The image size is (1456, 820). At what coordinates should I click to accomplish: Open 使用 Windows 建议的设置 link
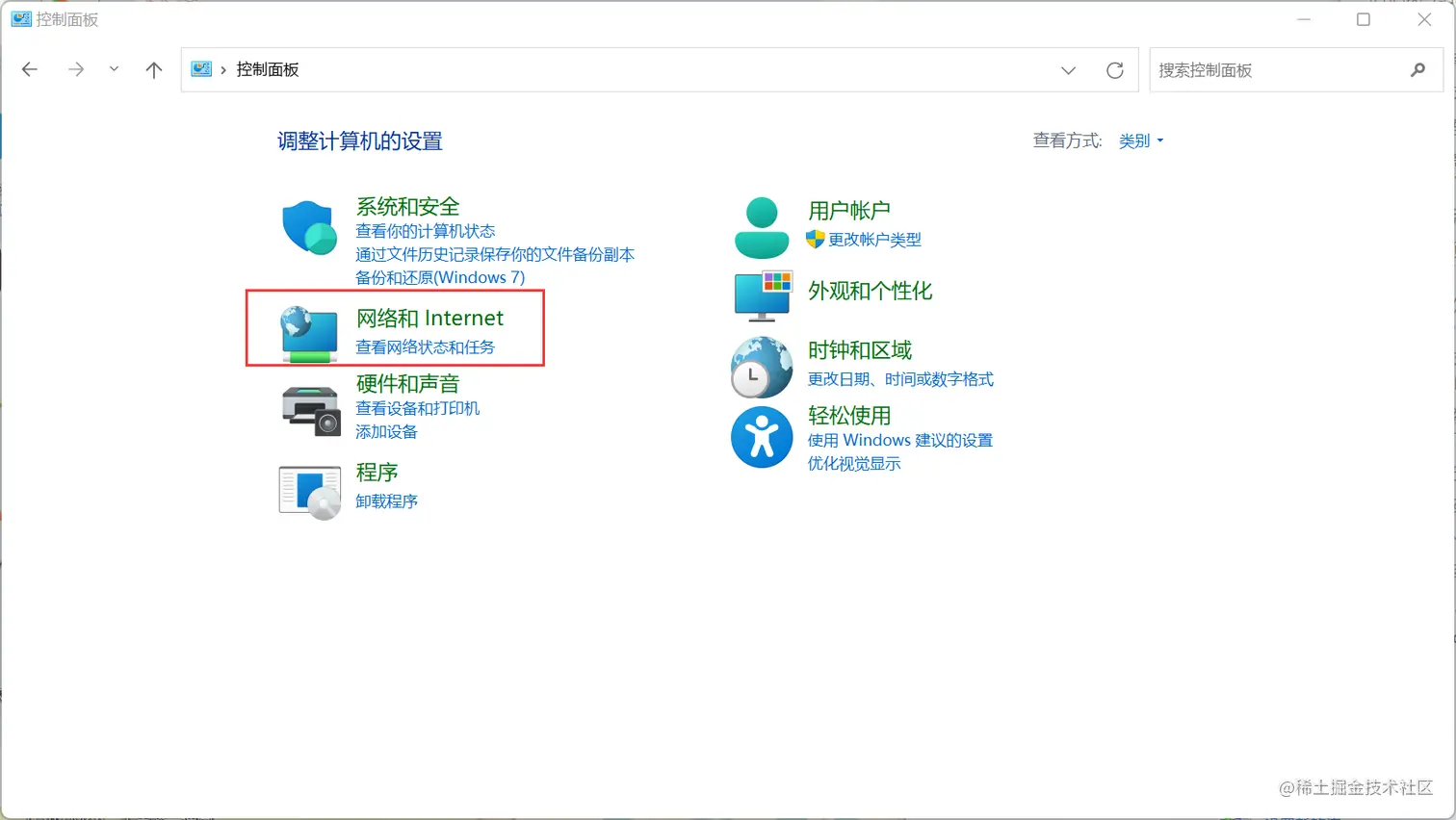tap(899, 441)
